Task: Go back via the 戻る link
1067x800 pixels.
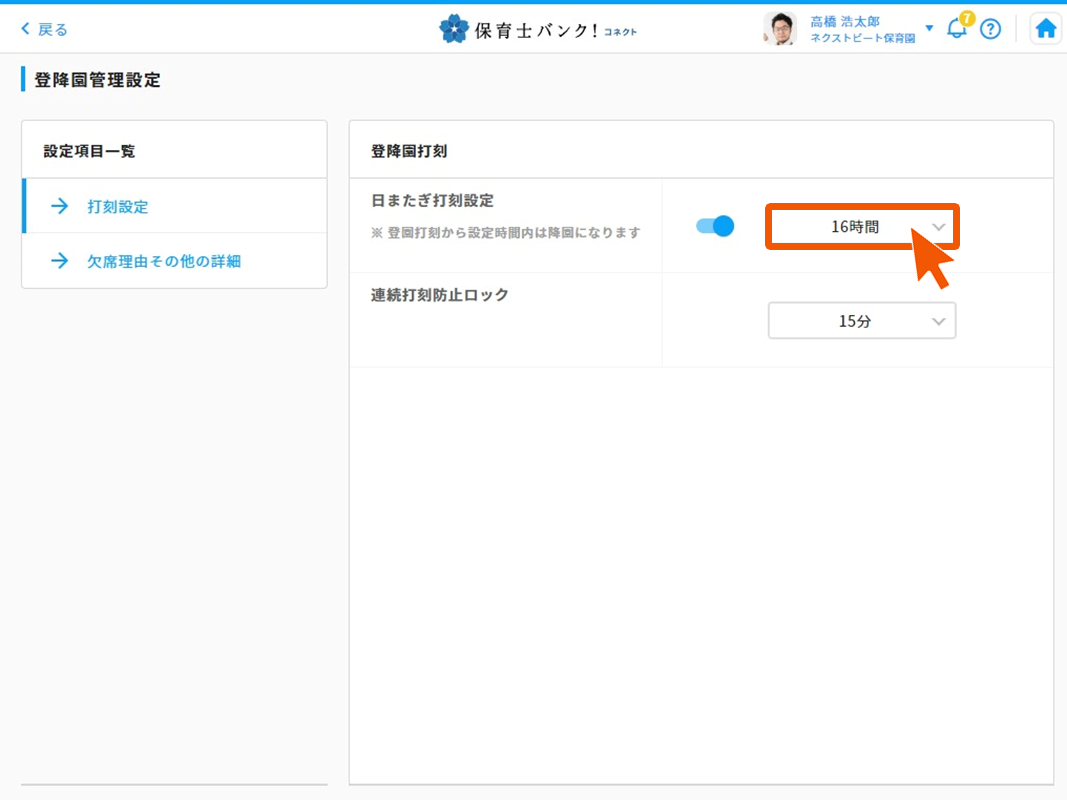Action: (53, 30)
